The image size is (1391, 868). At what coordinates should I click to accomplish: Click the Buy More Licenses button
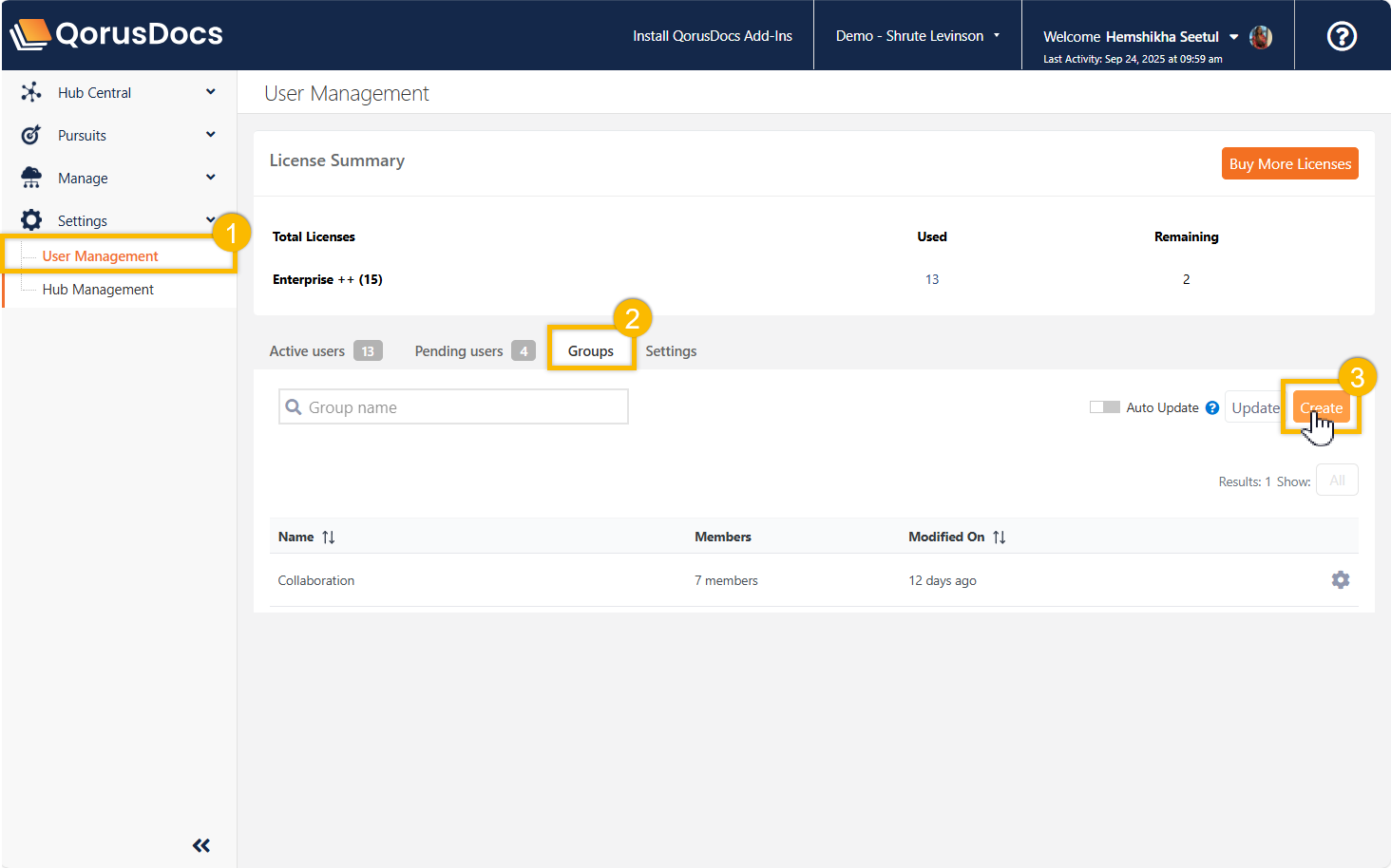point(1289,163)
